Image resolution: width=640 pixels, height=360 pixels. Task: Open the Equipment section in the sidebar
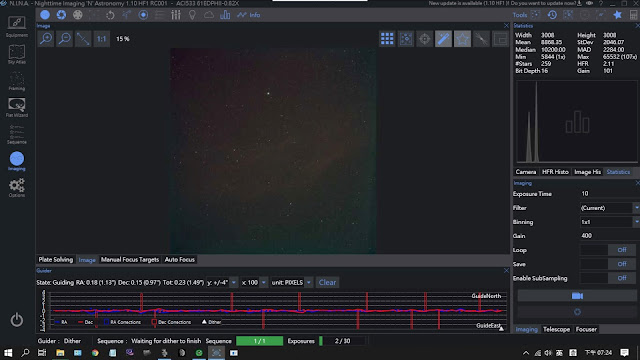point(17,26)
